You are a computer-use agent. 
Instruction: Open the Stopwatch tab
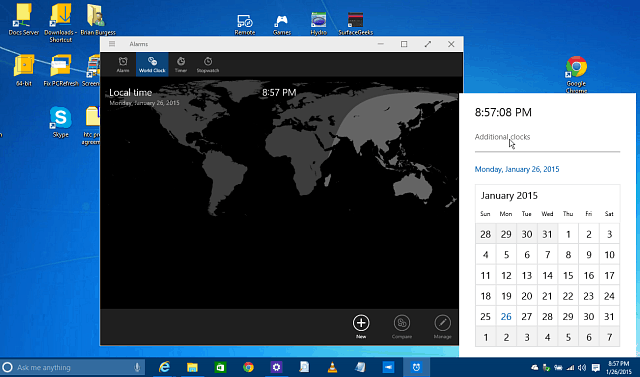[208, 64]
